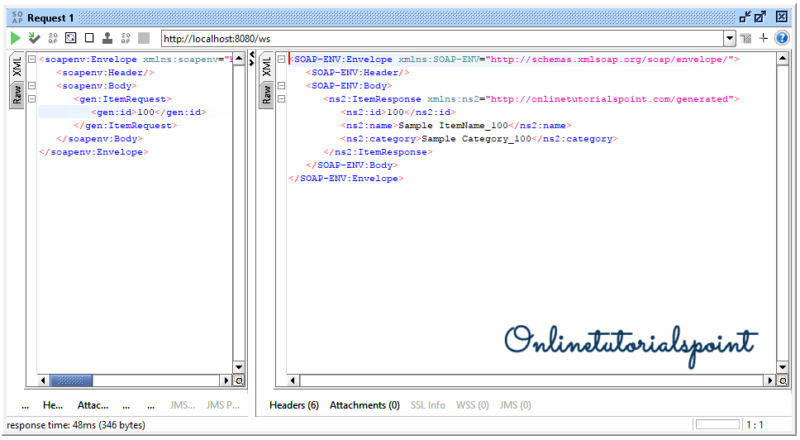This screenshot has width=800, height=440.
Task: Open the blue online help icon
Action: click(781, 38)
